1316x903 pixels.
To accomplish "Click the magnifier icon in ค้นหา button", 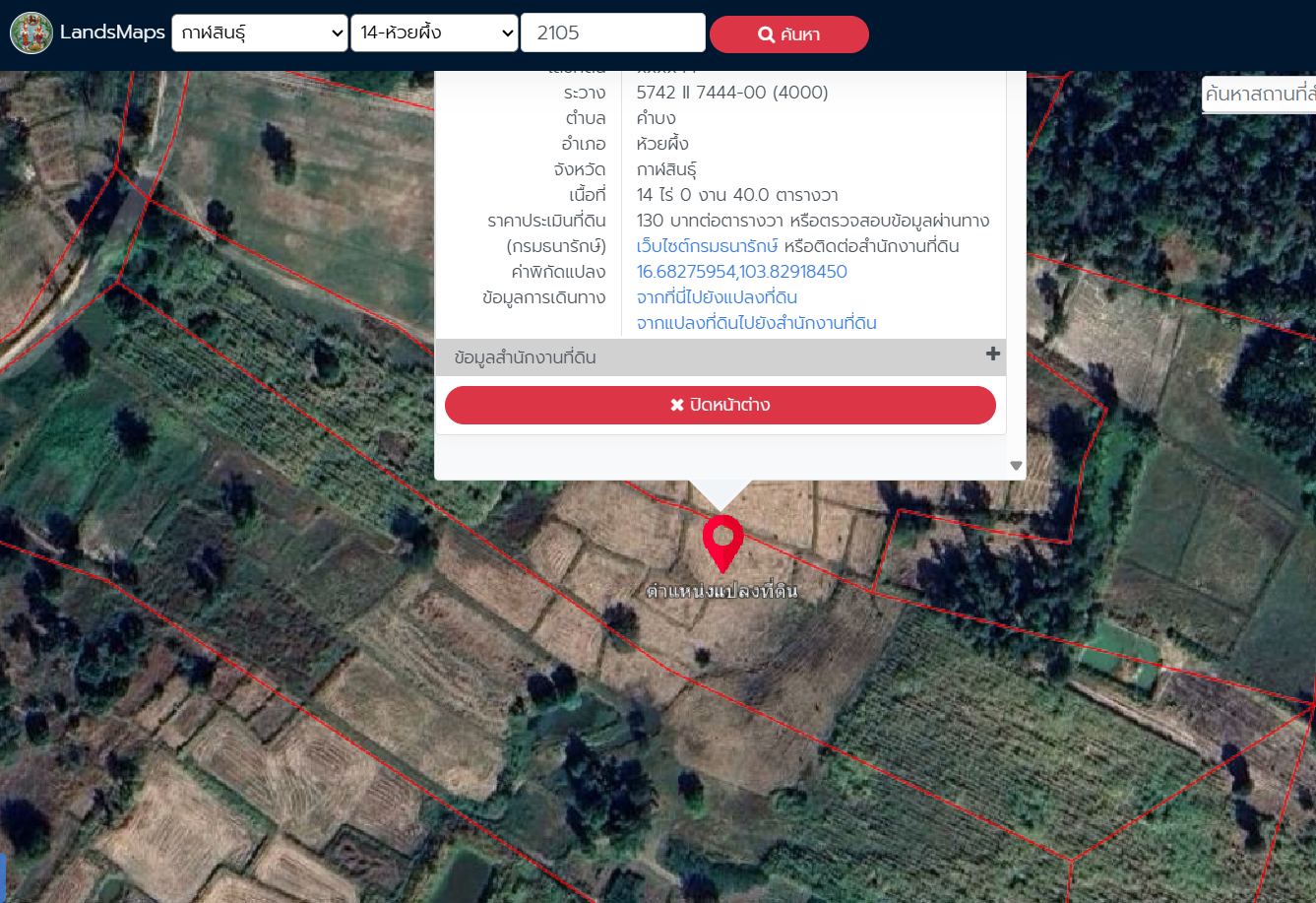I will point(766,35).
